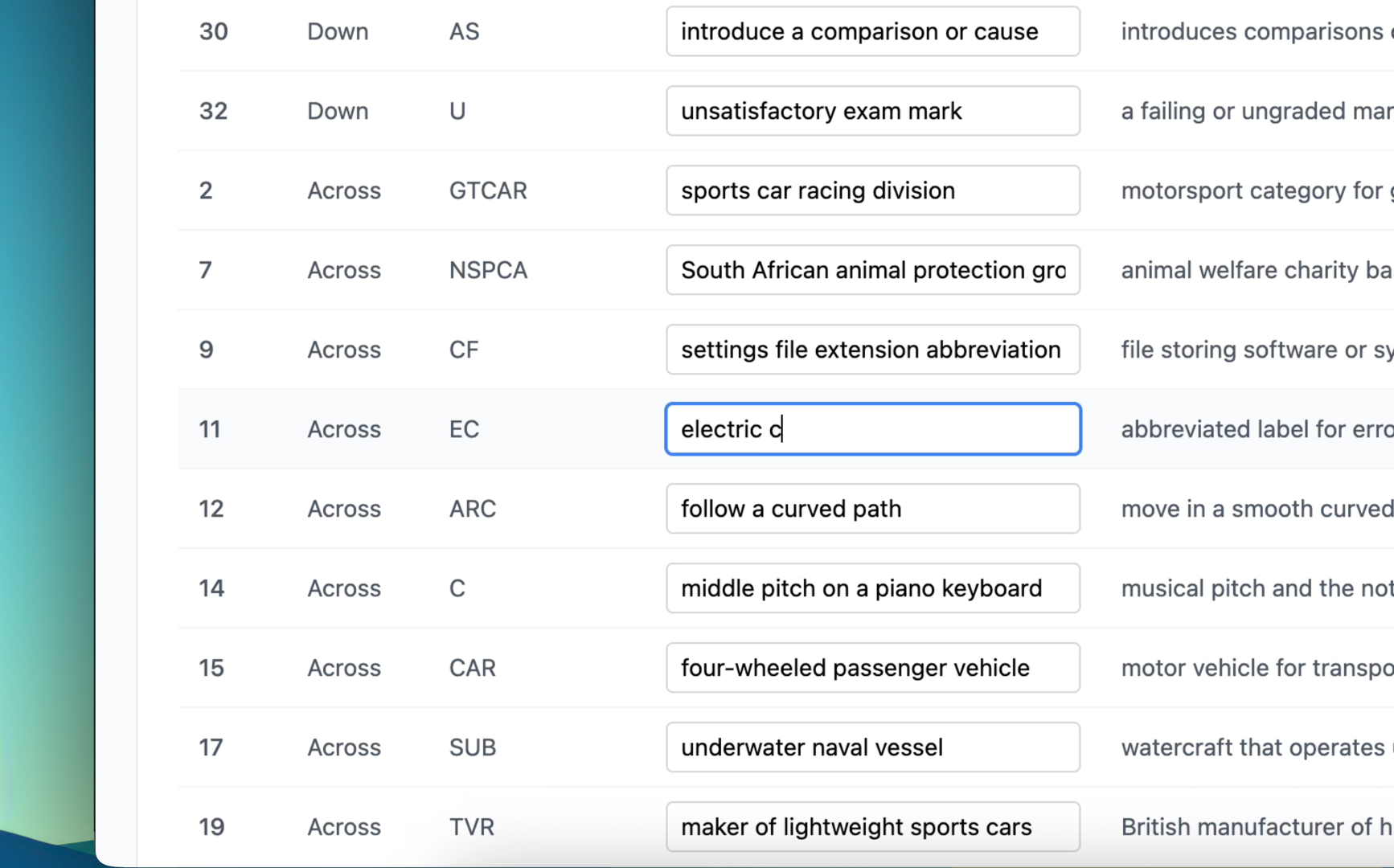Select the row number 14 cell
The width and height of the screenshot is (1394, 868).
pyautogui.click(x=211, y=588)
